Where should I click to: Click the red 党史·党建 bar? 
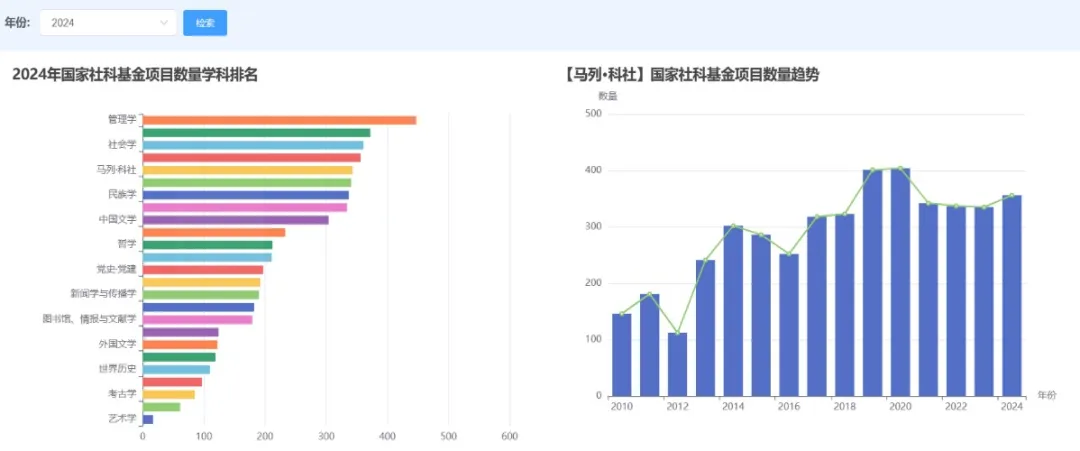(202, 270)
